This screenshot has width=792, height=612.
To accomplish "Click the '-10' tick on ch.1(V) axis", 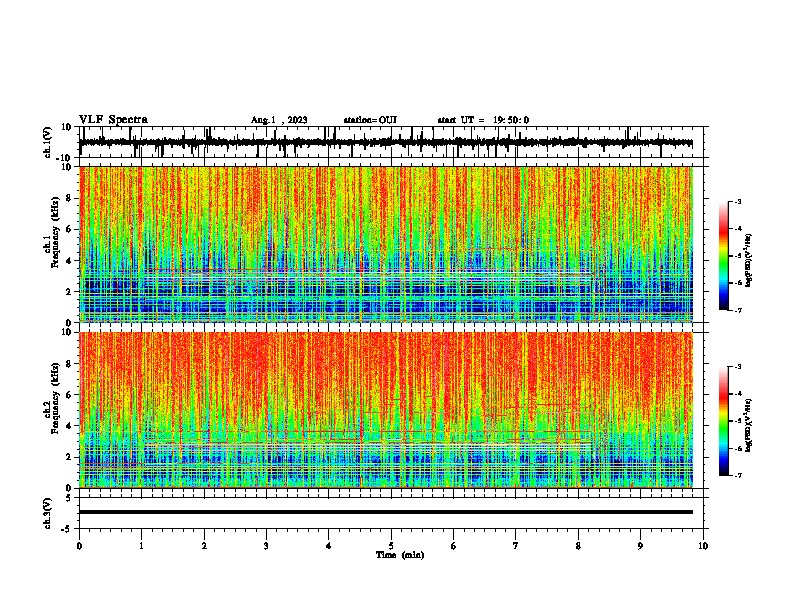I will click(x=65, y=159).
